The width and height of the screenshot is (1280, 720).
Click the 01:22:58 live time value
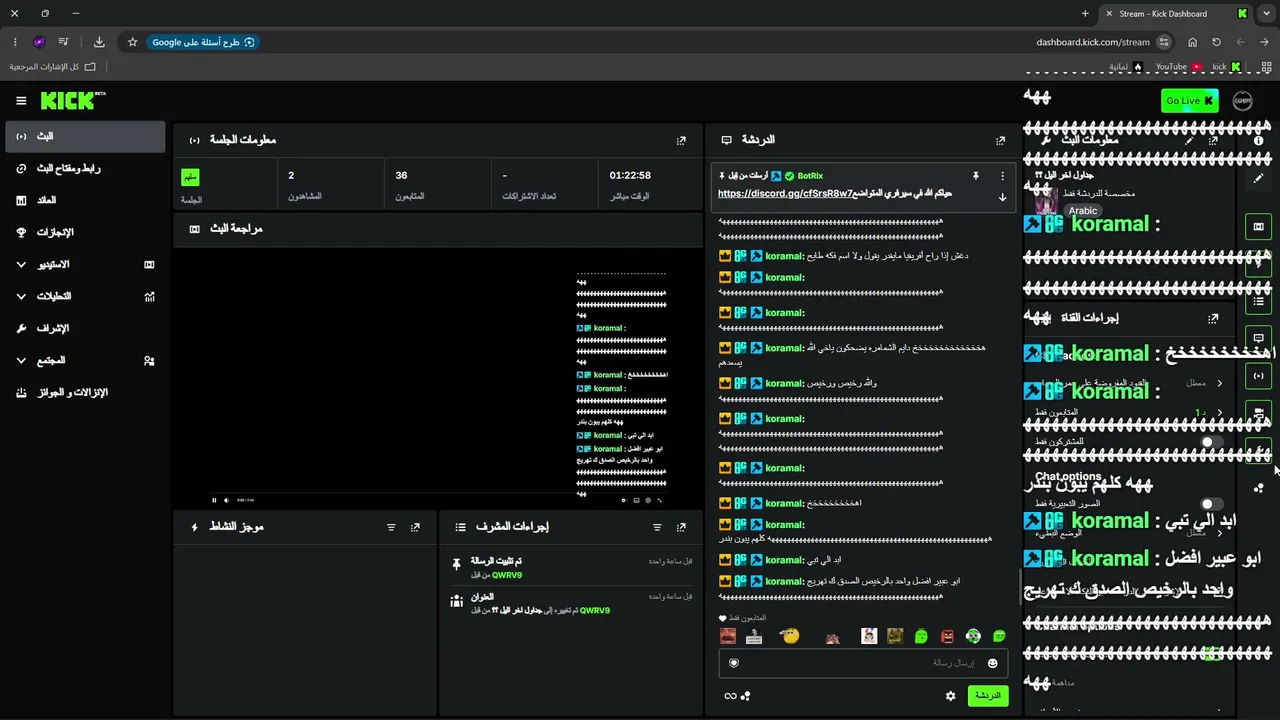coord(630,176)
